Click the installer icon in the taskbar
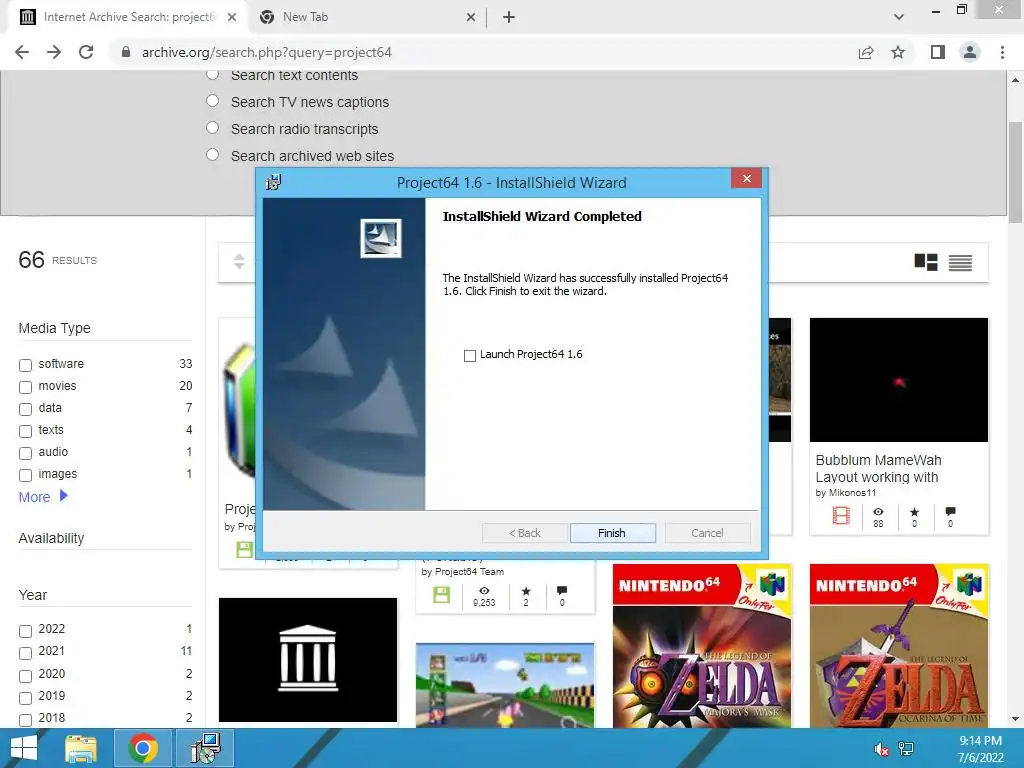Screen dimensions: 1024x768 205,748
